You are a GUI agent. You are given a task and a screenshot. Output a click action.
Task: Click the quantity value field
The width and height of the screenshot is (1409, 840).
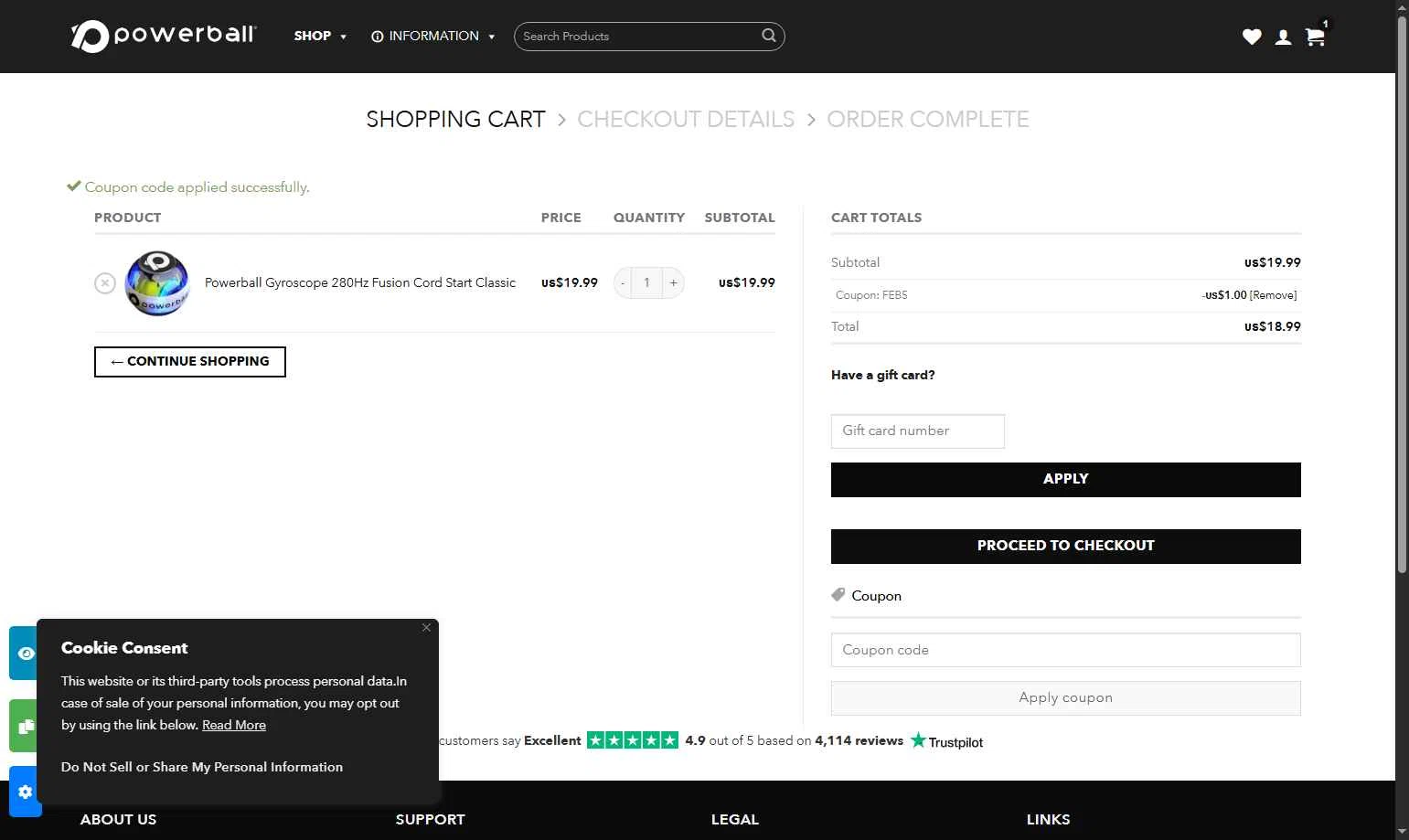(647, 283)
